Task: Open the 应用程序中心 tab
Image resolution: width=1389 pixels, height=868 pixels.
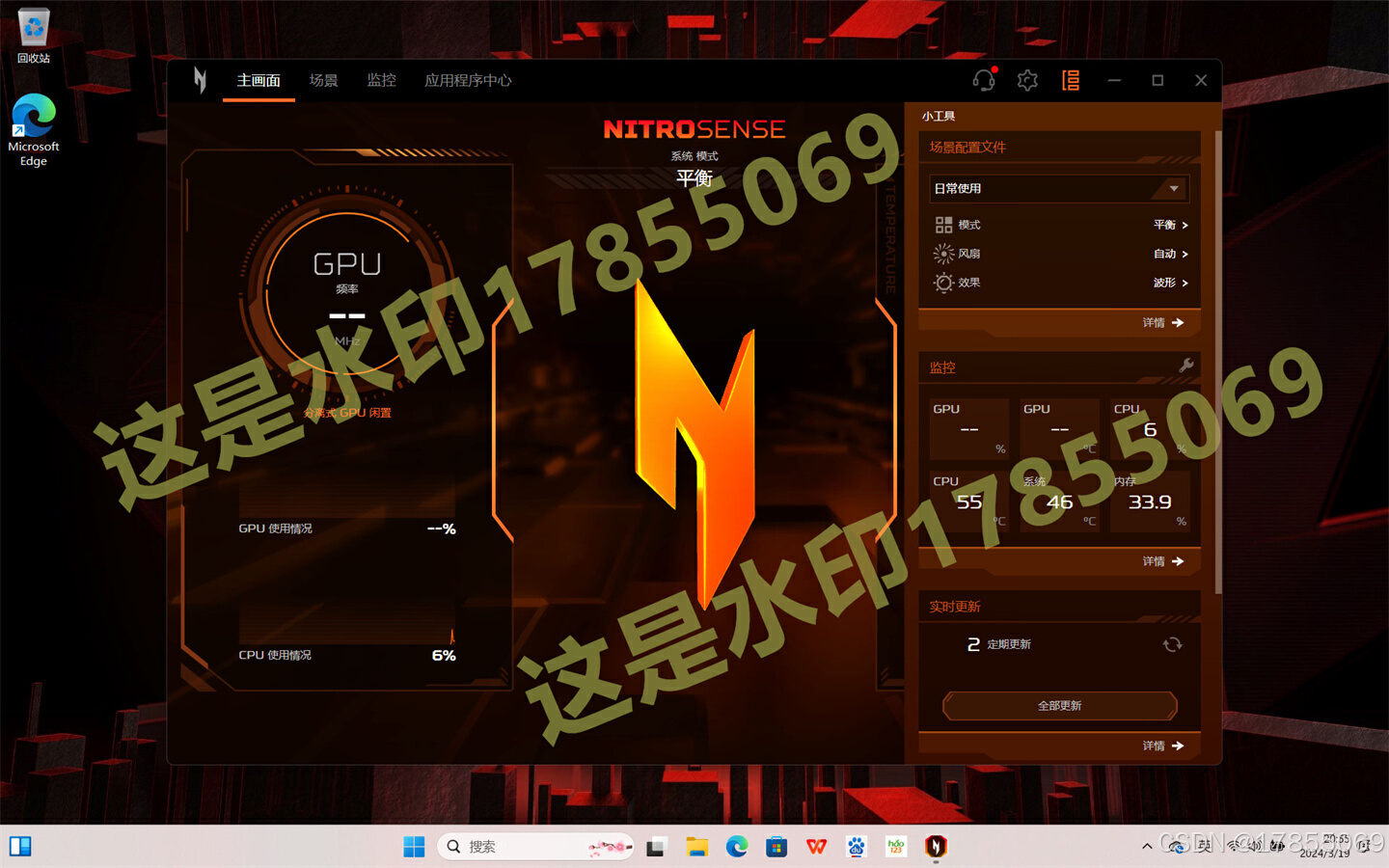Action: 468,80
